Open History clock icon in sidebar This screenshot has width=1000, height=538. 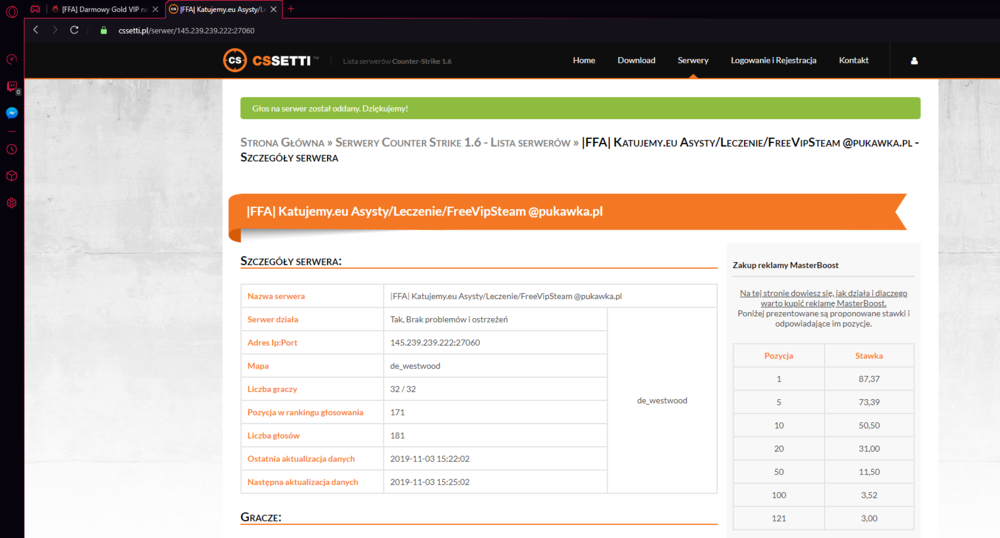(11, 149)
